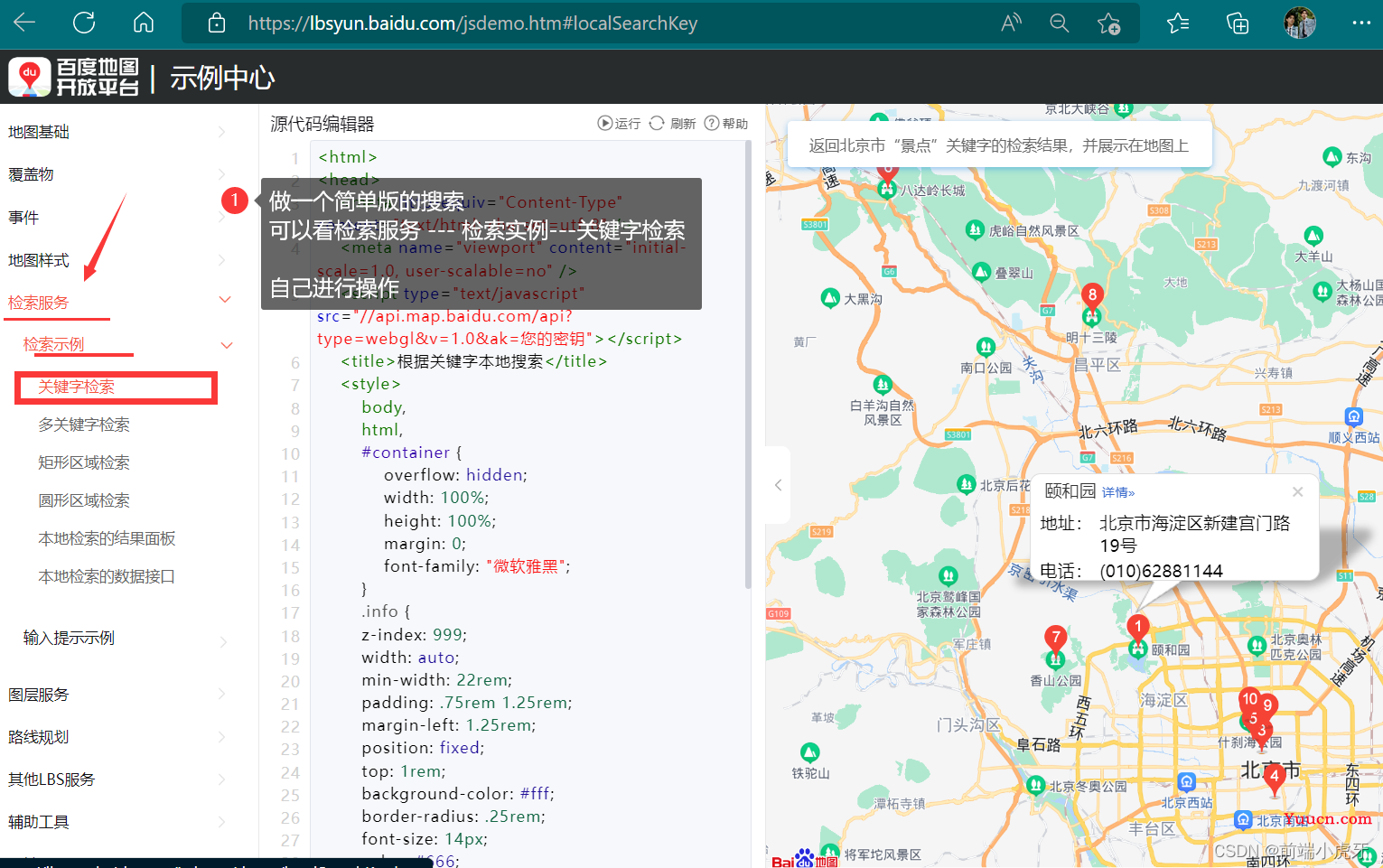This screenshot has height=868, width=1383.
Task: Click the 铁驼山 mountain icon
Action: (810, 752)
